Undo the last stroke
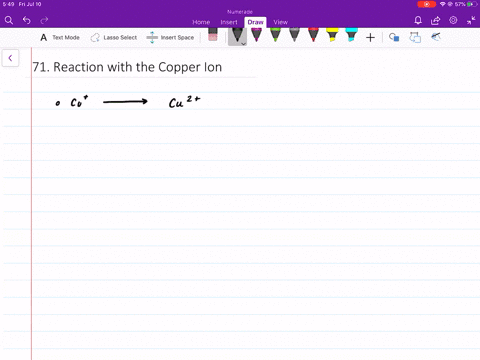 [x=27, y=21]
